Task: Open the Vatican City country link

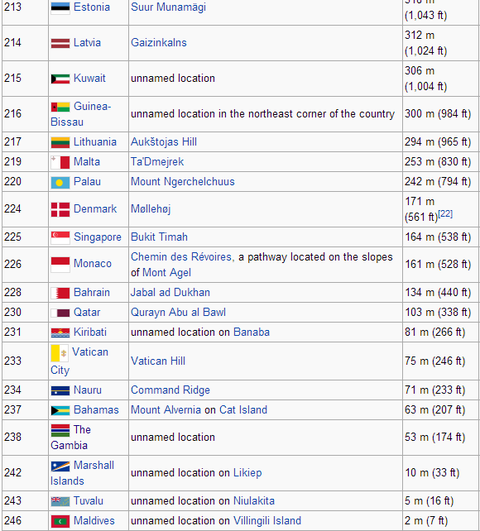Action: pyautogui.click(x=80, y=361)
